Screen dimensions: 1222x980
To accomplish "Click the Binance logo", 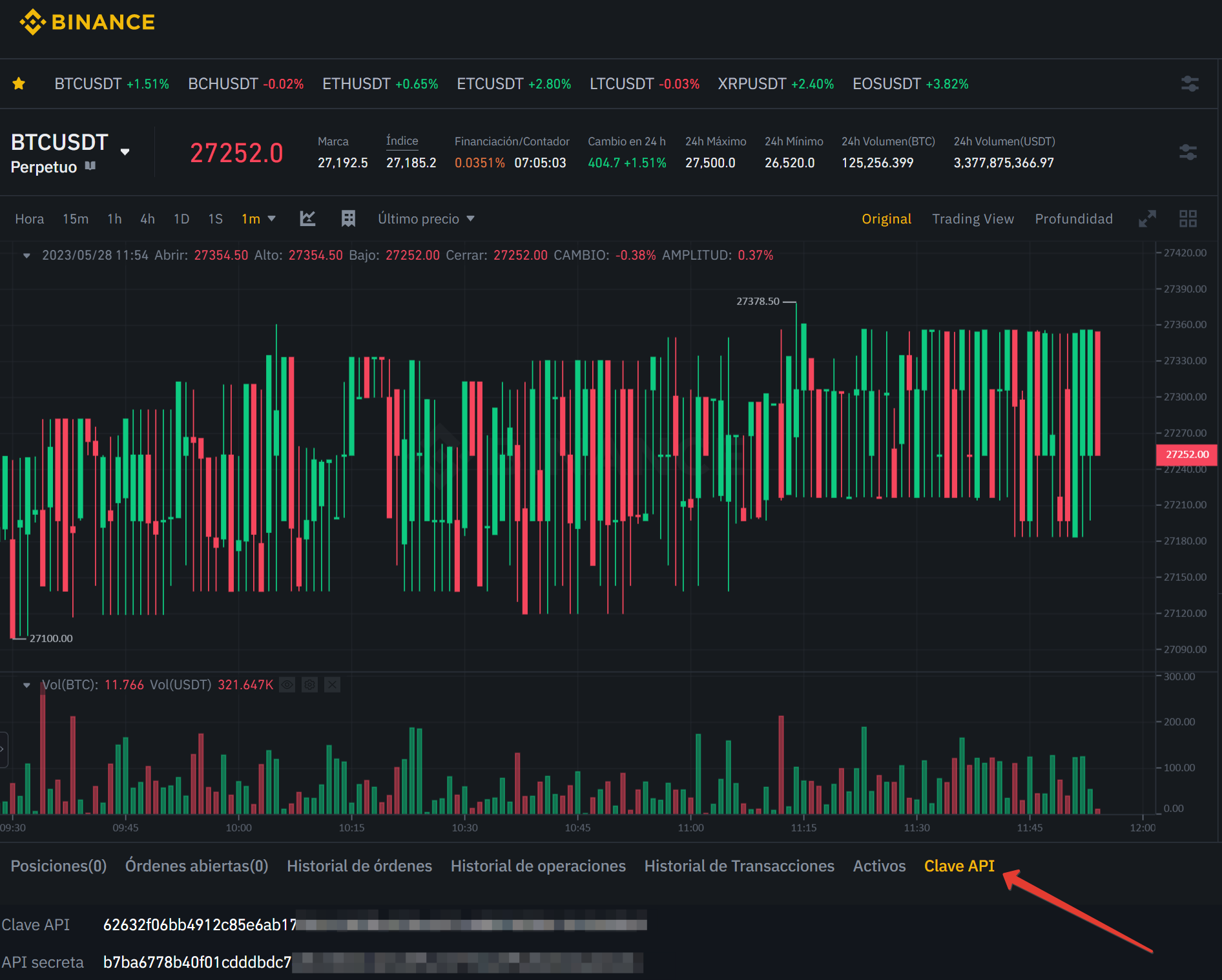I will coord(87,23).
